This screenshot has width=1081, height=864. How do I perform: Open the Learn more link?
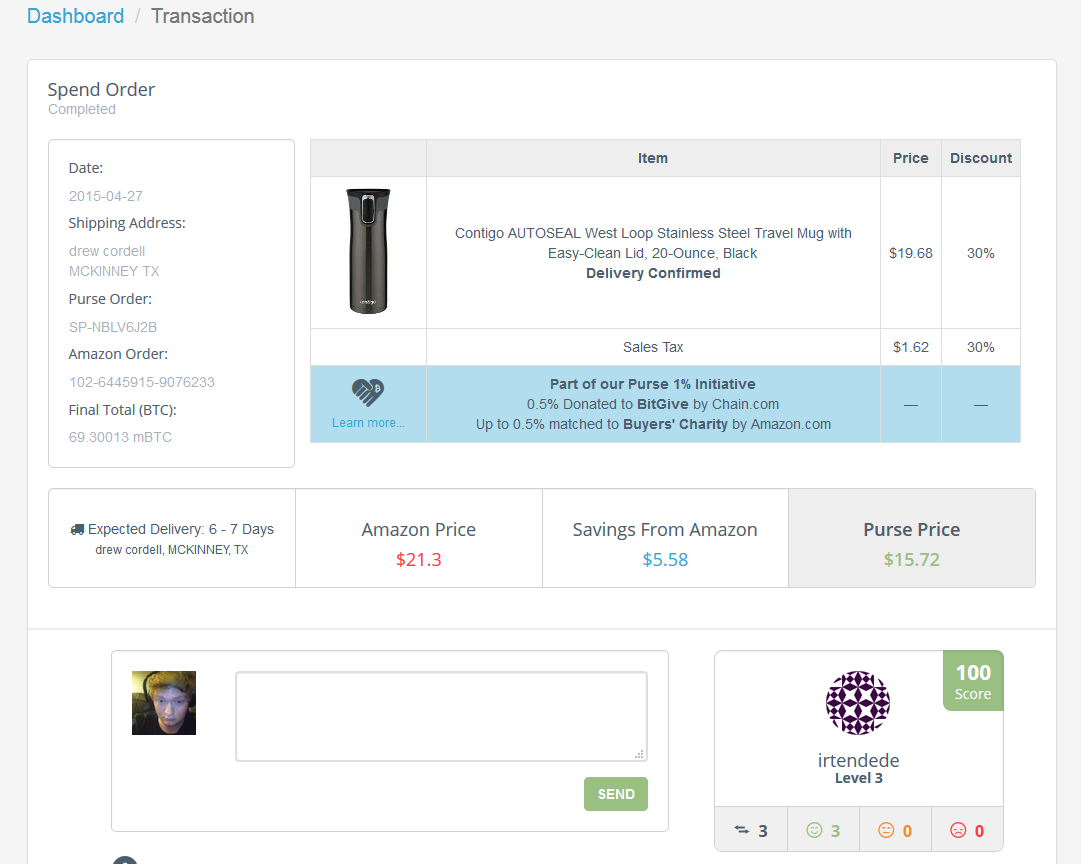click(x=368, y=423)
